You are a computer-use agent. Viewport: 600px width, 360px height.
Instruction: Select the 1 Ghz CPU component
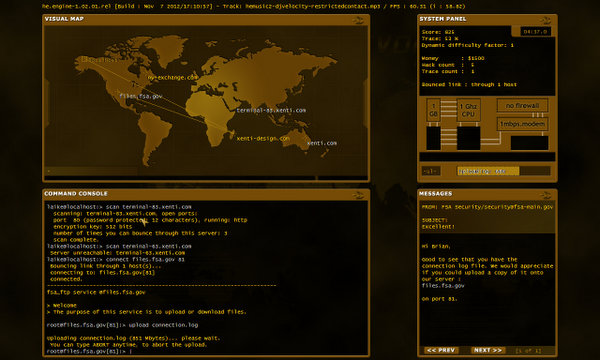468,110
